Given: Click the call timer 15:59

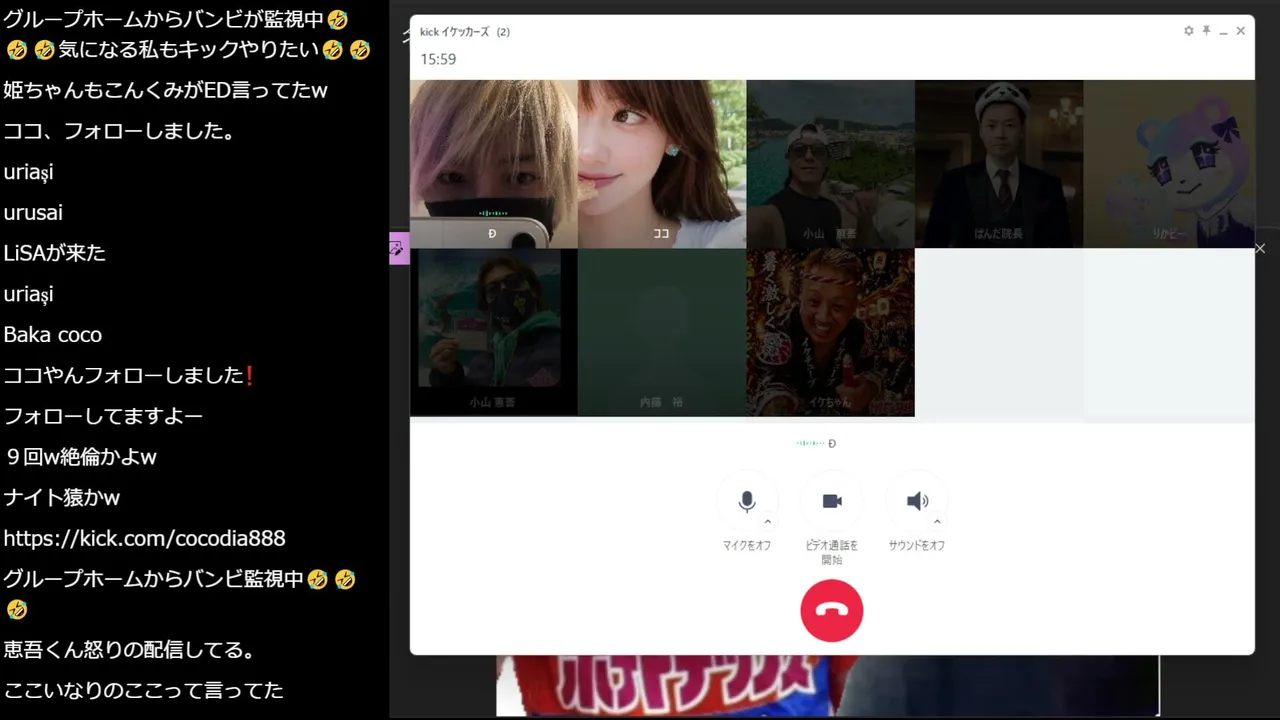Looking at the screenshot, I should (438, 59).
